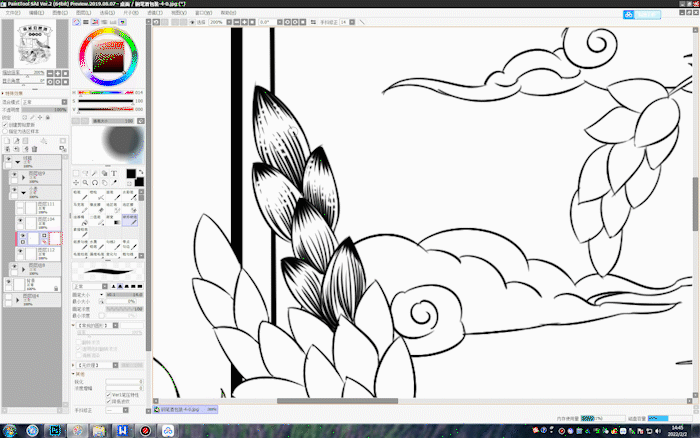700x438 pixels.
Task: Select the Zoom magnifier tool
Action: click(85, 183)
